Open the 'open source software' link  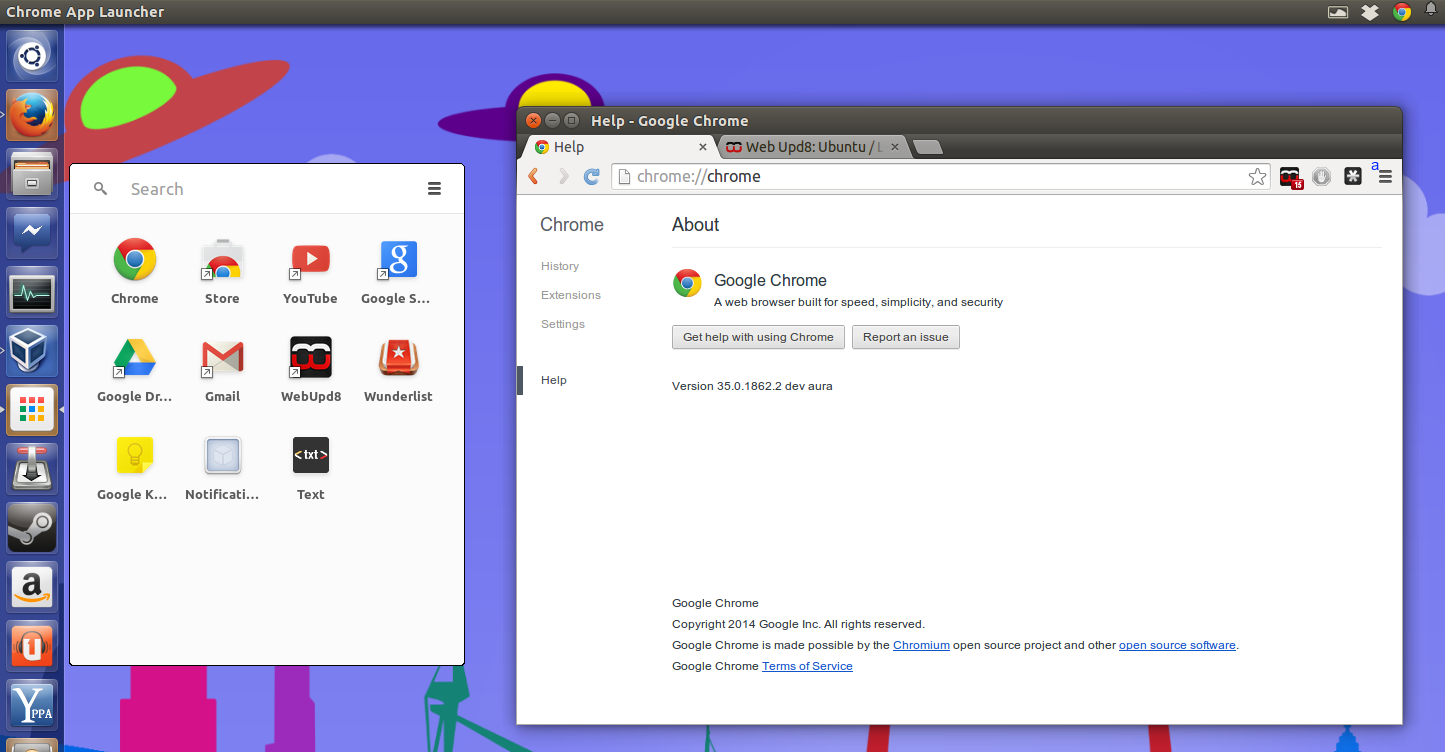pos(1177,645)
